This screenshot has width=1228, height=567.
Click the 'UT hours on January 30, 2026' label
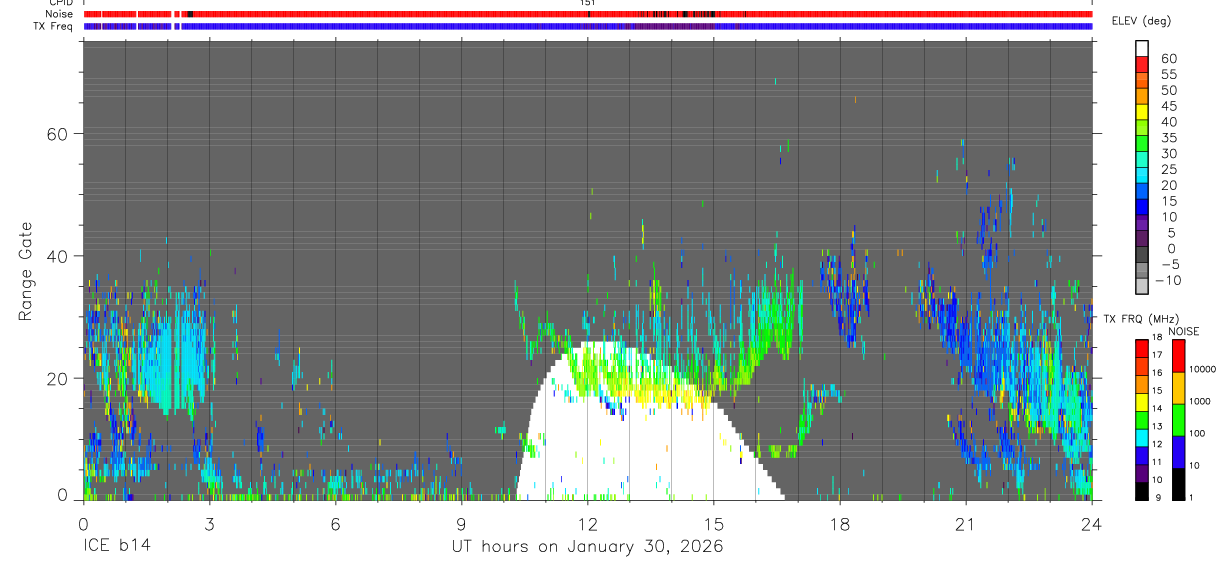586,547
